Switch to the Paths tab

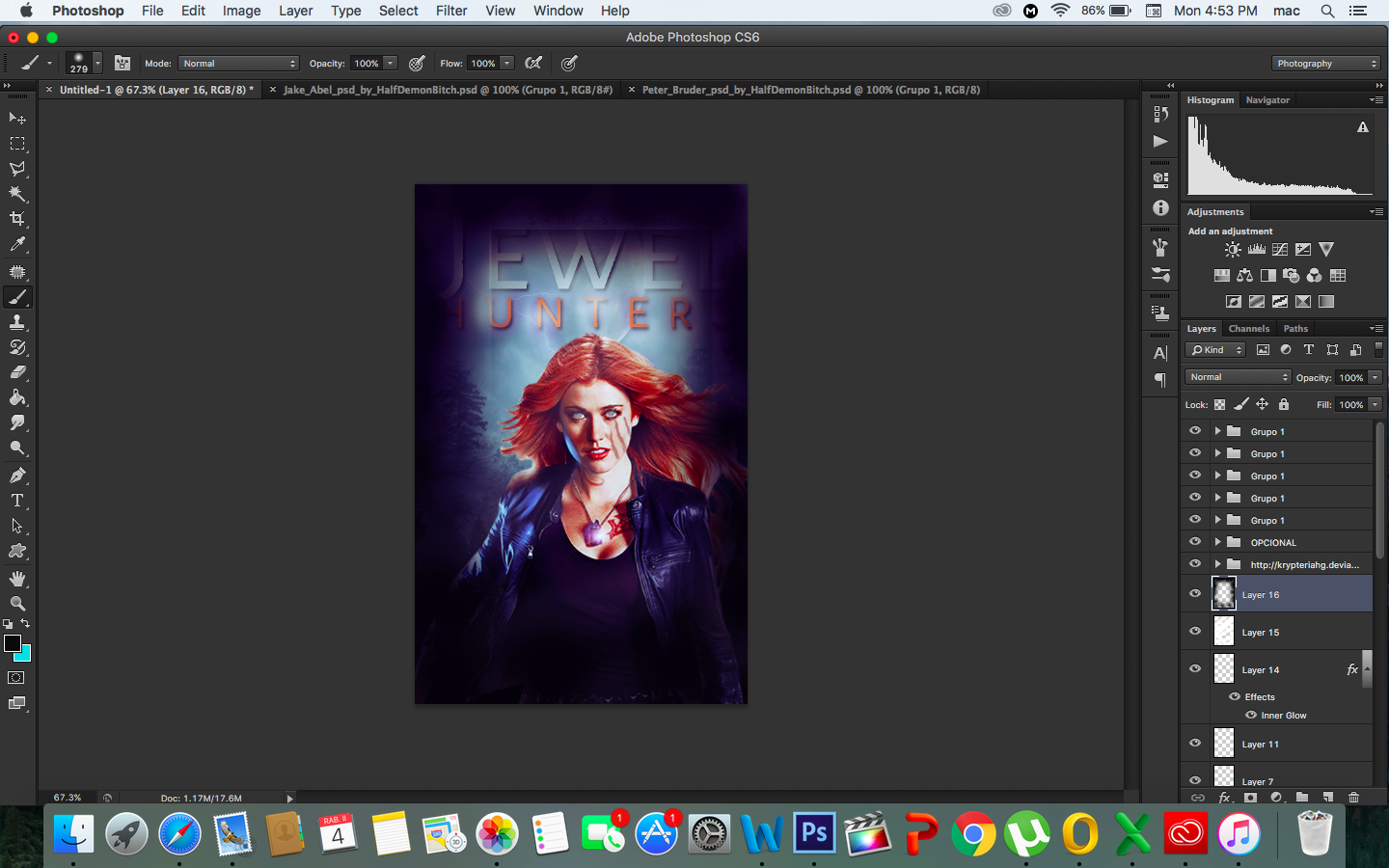[1295, 329]
